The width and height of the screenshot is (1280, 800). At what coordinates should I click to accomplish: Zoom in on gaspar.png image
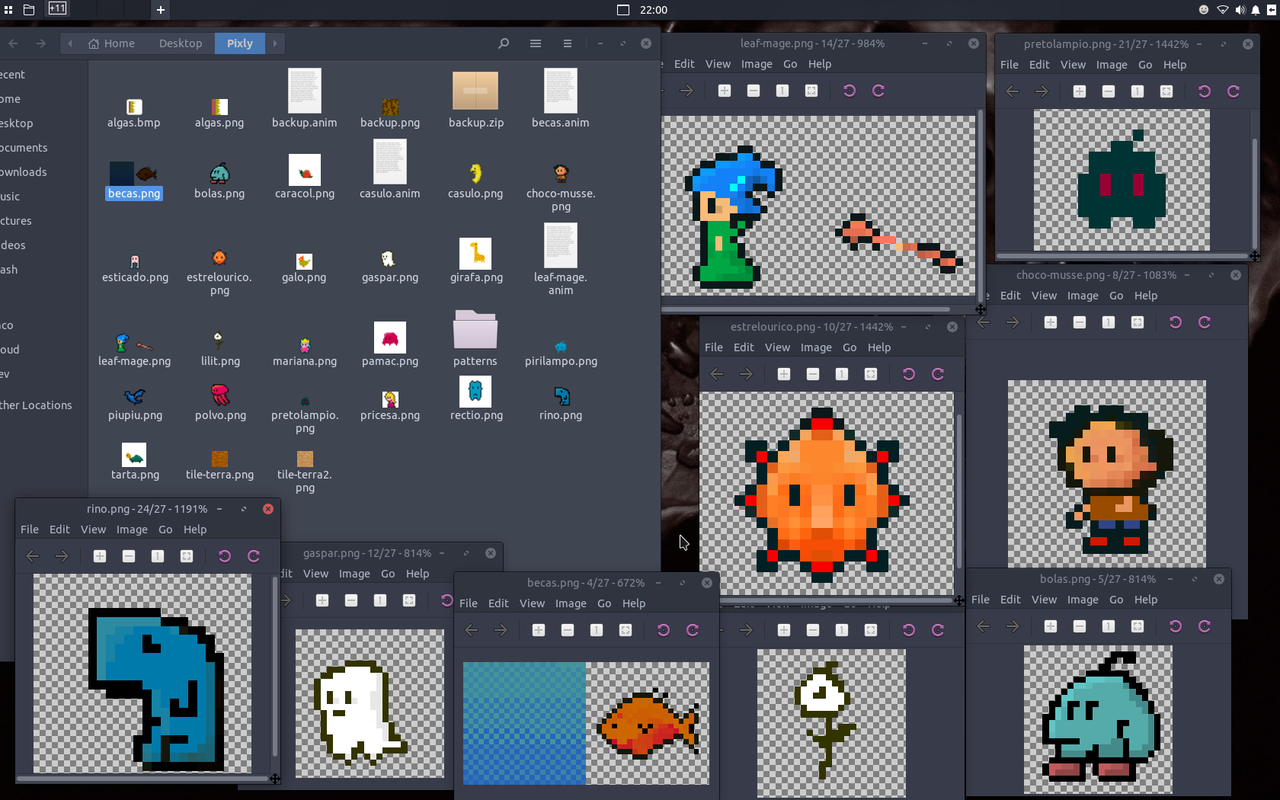coord(321,600)
